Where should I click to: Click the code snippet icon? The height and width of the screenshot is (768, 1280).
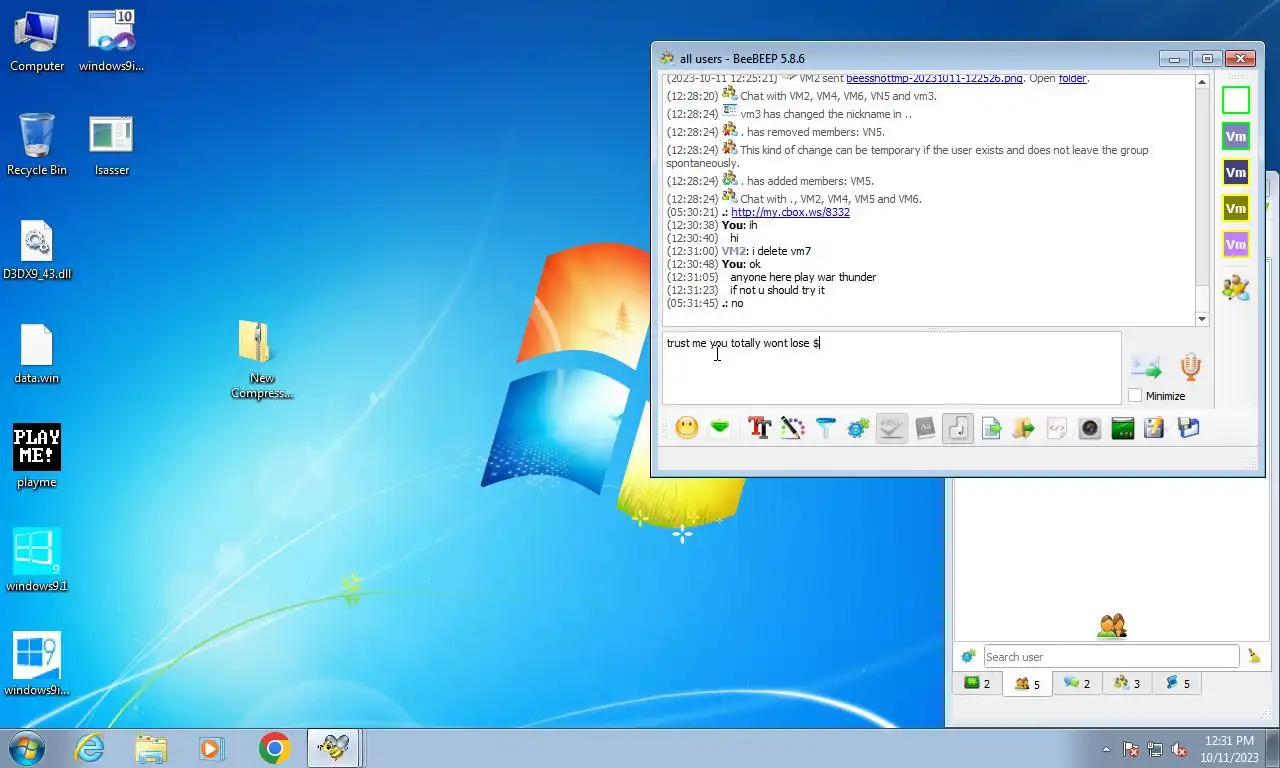(x=1056, y=428)
